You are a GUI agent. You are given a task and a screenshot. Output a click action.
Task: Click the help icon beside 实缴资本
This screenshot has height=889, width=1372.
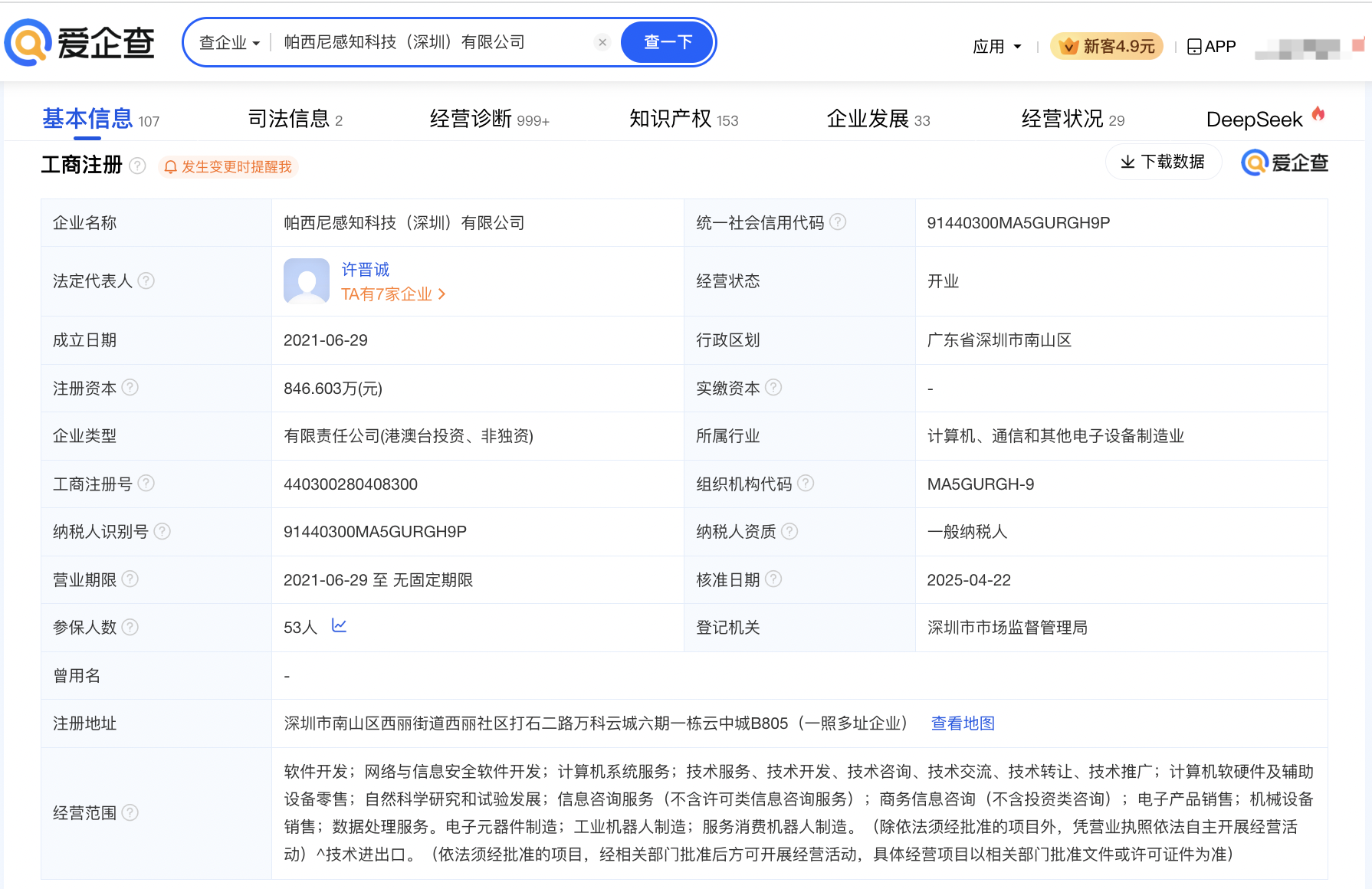tap(775, 388)
